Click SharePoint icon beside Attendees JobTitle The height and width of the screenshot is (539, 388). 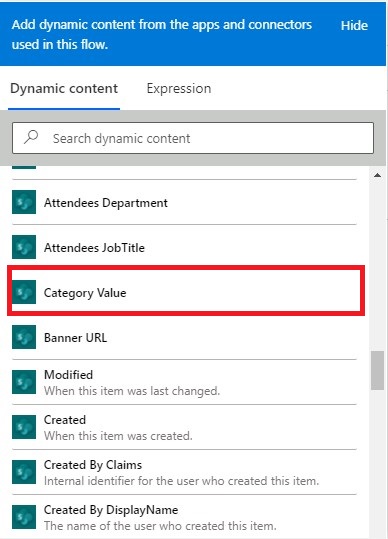(x=24, y=247)
